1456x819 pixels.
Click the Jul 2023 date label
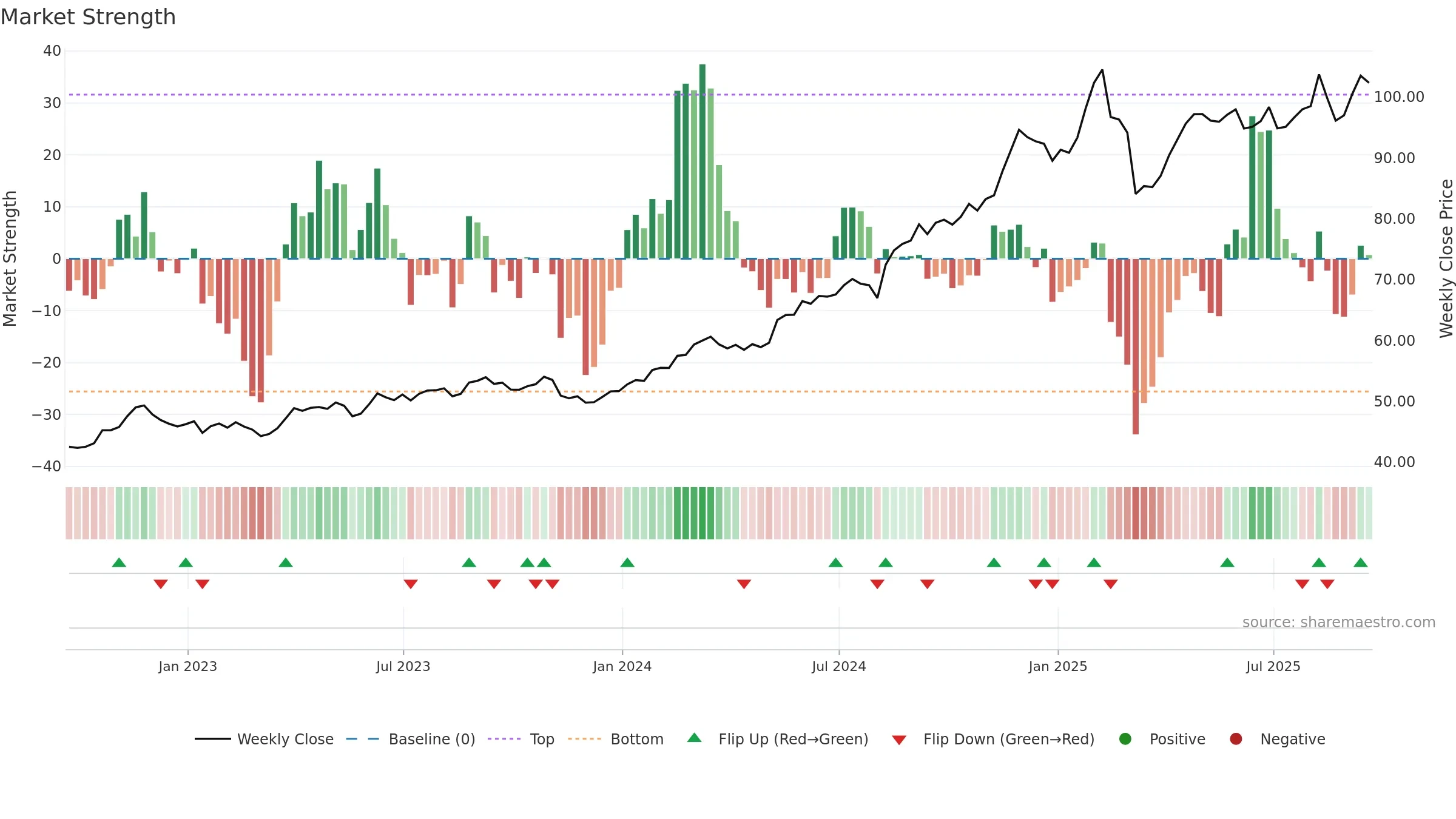tap(403, 666)
